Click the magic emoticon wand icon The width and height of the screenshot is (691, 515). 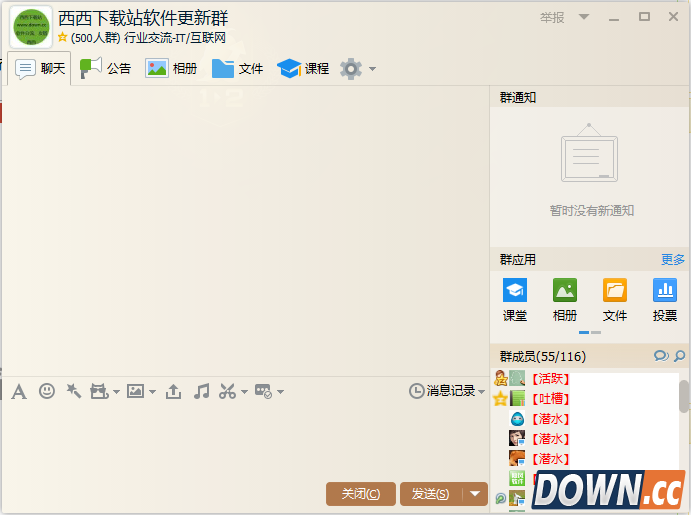[x=73, y=391]
